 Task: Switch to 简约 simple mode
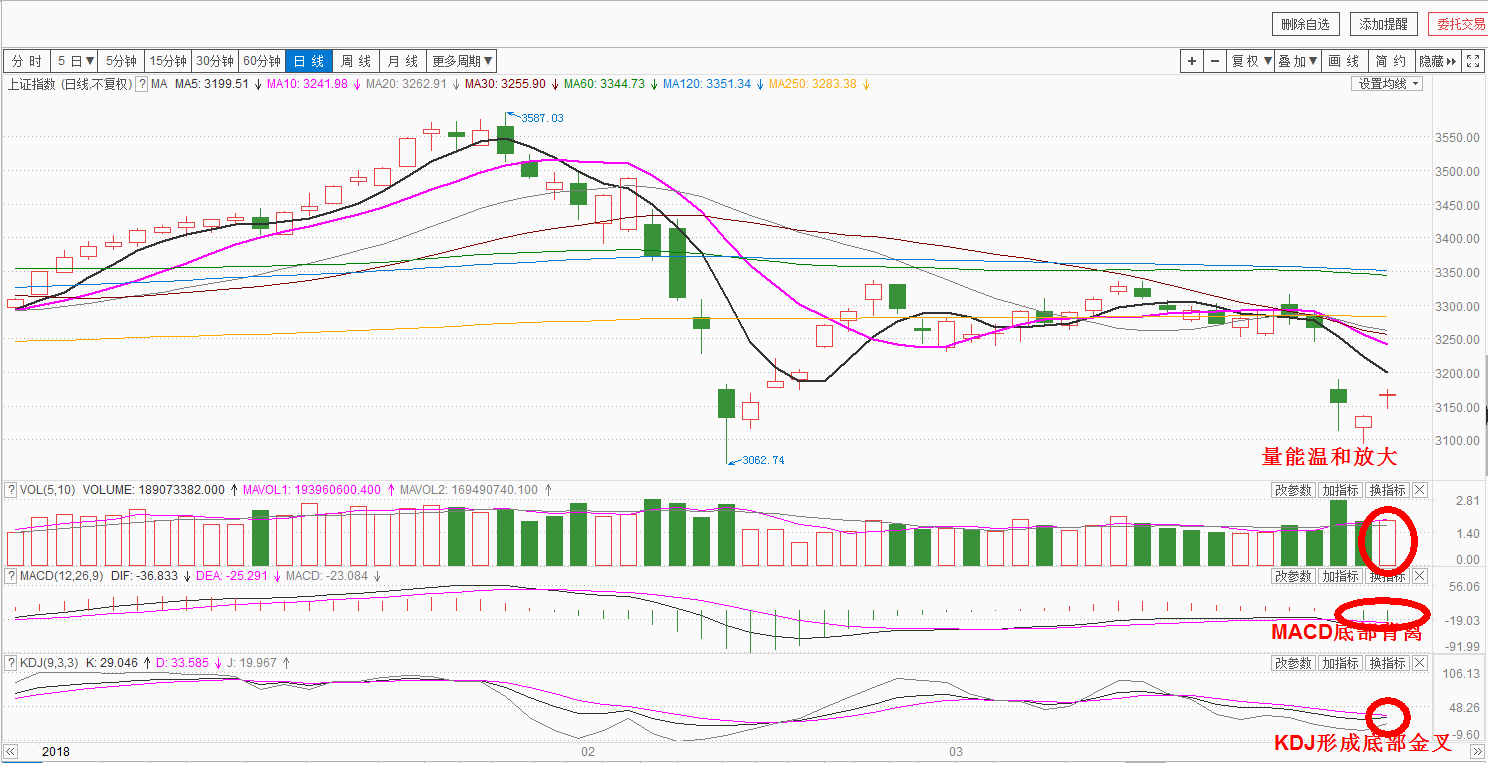coord(1392,61)
